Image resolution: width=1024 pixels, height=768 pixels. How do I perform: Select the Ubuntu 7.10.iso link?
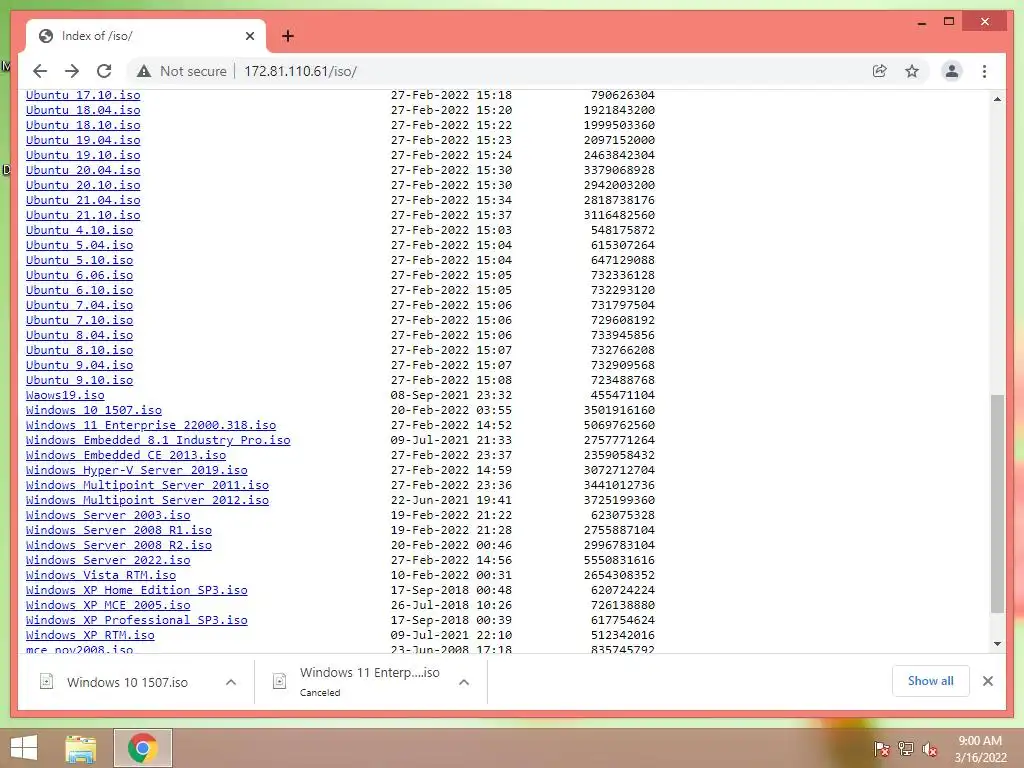tap(79, 321)
